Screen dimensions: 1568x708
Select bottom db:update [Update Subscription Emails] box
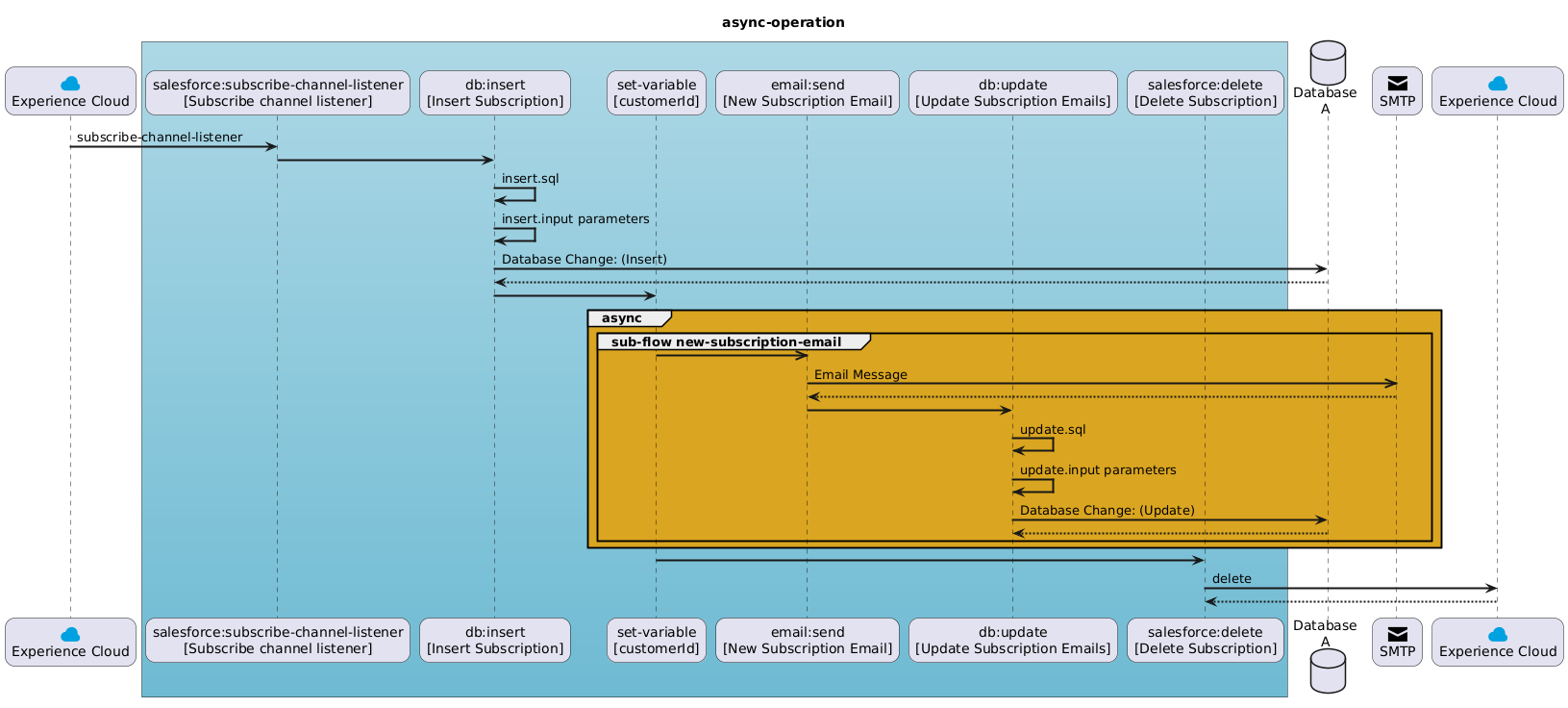[x=1013, y=641]
